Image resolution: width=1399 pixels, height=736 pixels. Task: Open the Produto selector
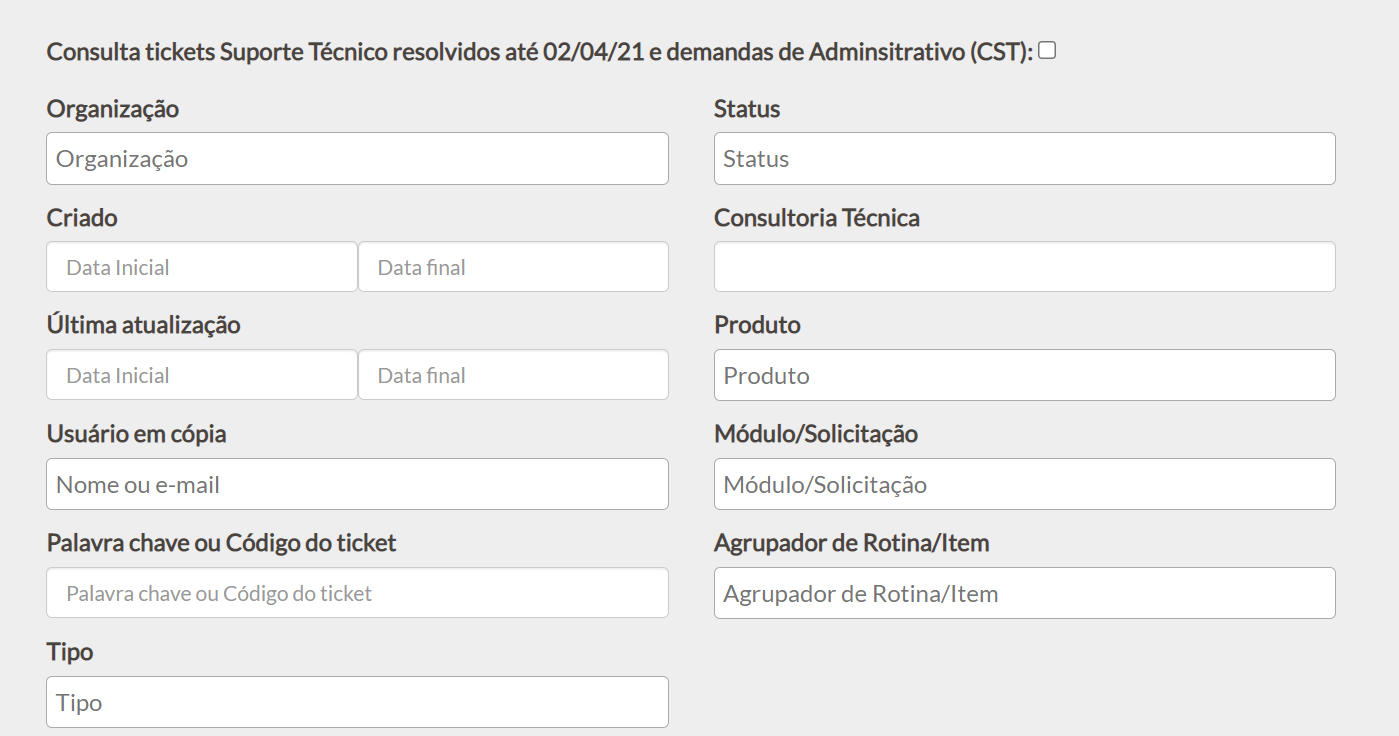point(1023,374)
